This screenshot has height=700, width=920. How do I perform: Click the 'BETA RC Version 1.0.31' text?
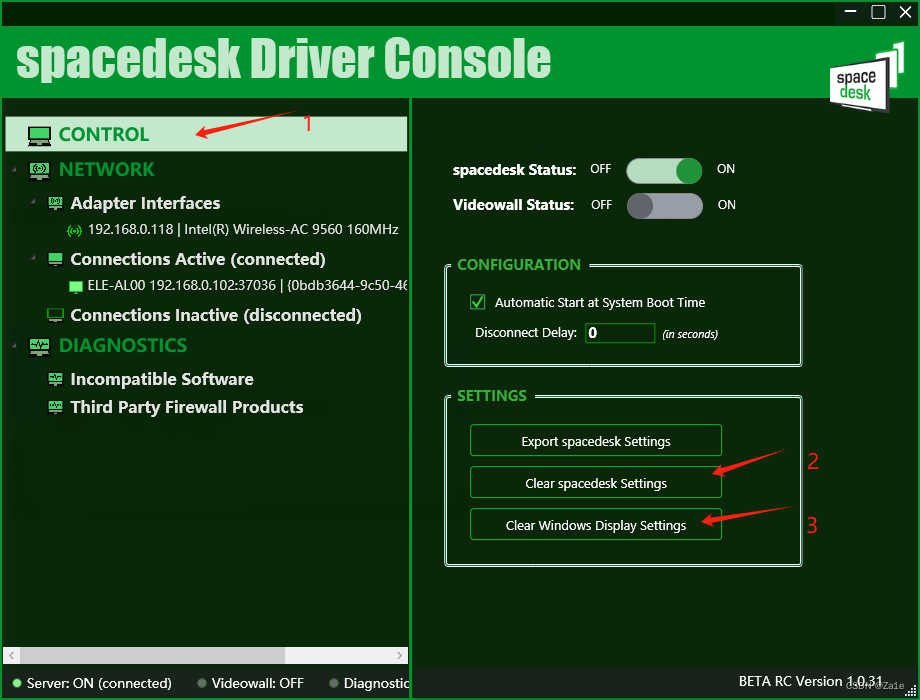(x=810, y=681)
